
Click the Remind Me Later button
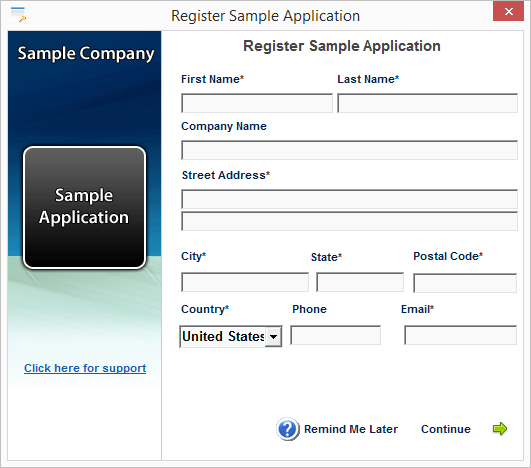(x=351, y=429)
